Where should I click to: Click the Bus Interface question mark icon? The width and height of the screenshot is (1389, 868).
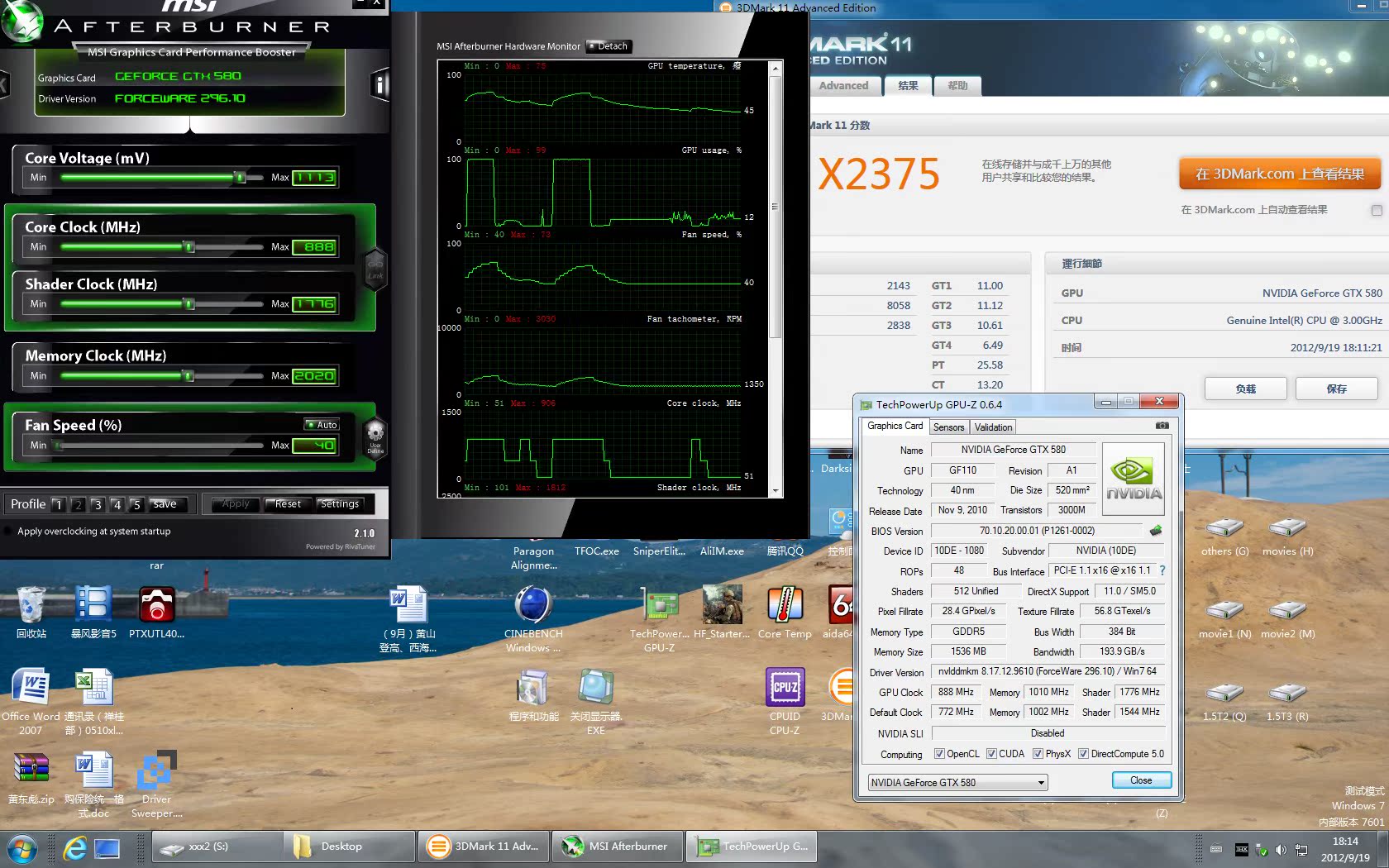pos(1162,570)
